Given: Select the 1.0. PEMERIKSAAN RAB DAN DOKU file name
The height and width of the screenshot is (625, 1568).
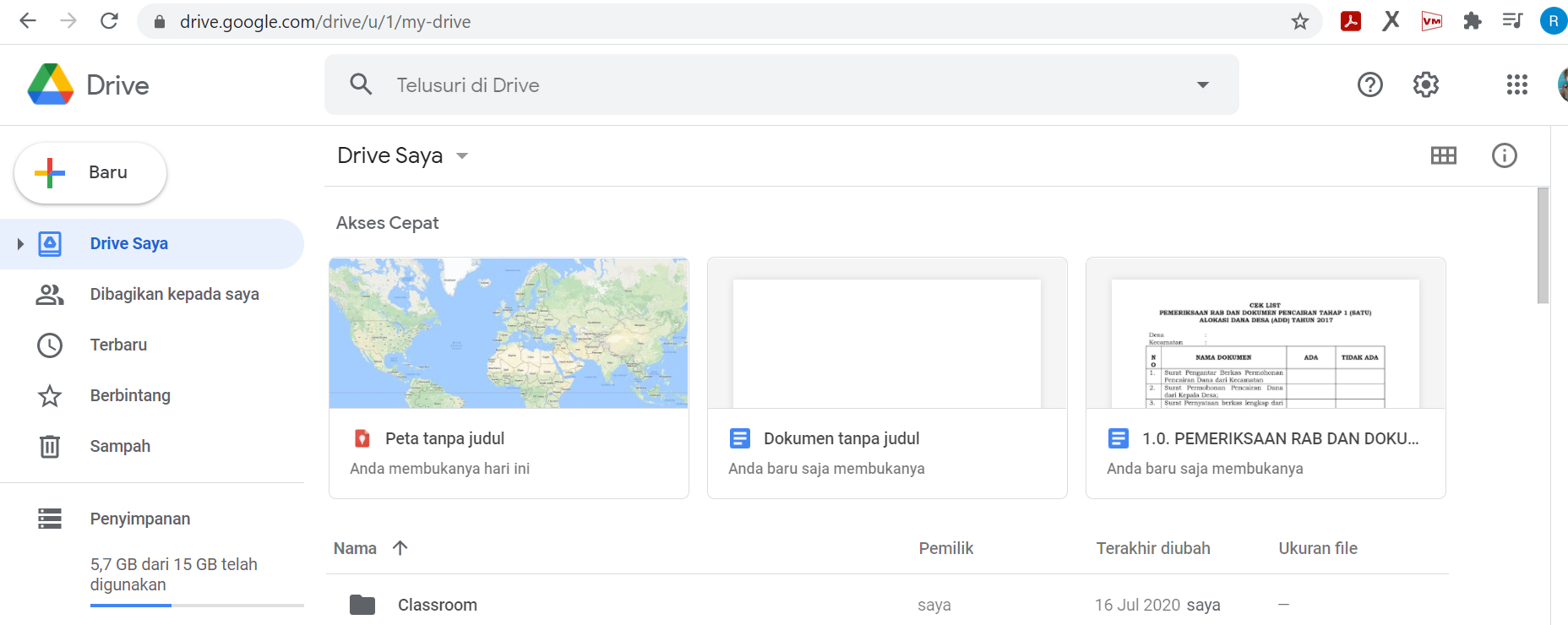Looking at the screenshot, I should (x=1281, y=438).
